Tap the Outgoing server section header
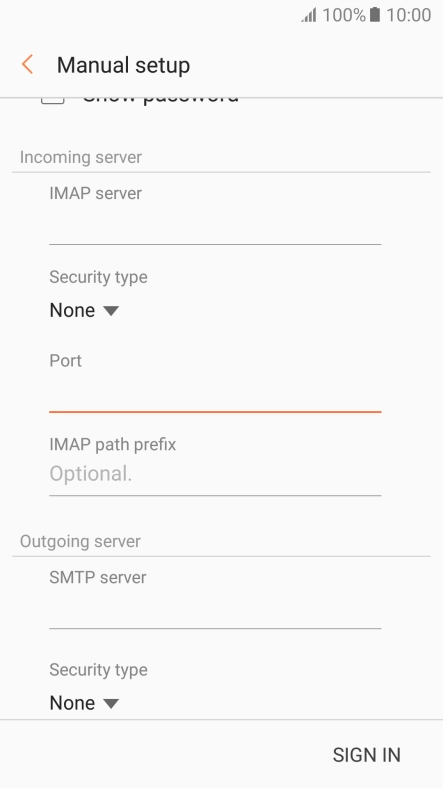This screenshot has height=788, width=443. pyautogui.click(x=80, y=541)
